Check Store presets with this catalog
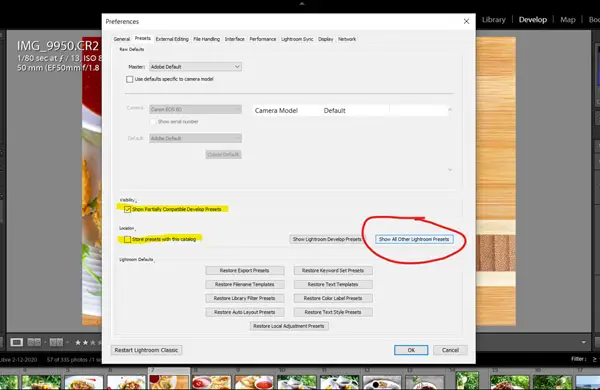The width and height of the screenshot is (600, 390). point(127,239)
